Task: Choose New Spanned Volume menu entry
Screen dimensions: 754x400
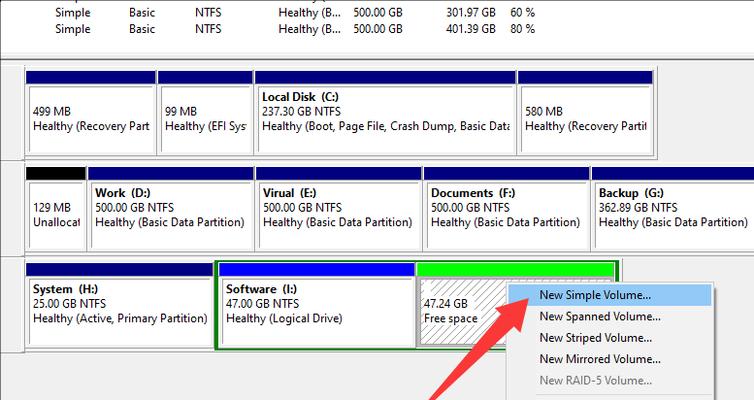Action: [x=610, y=316]
